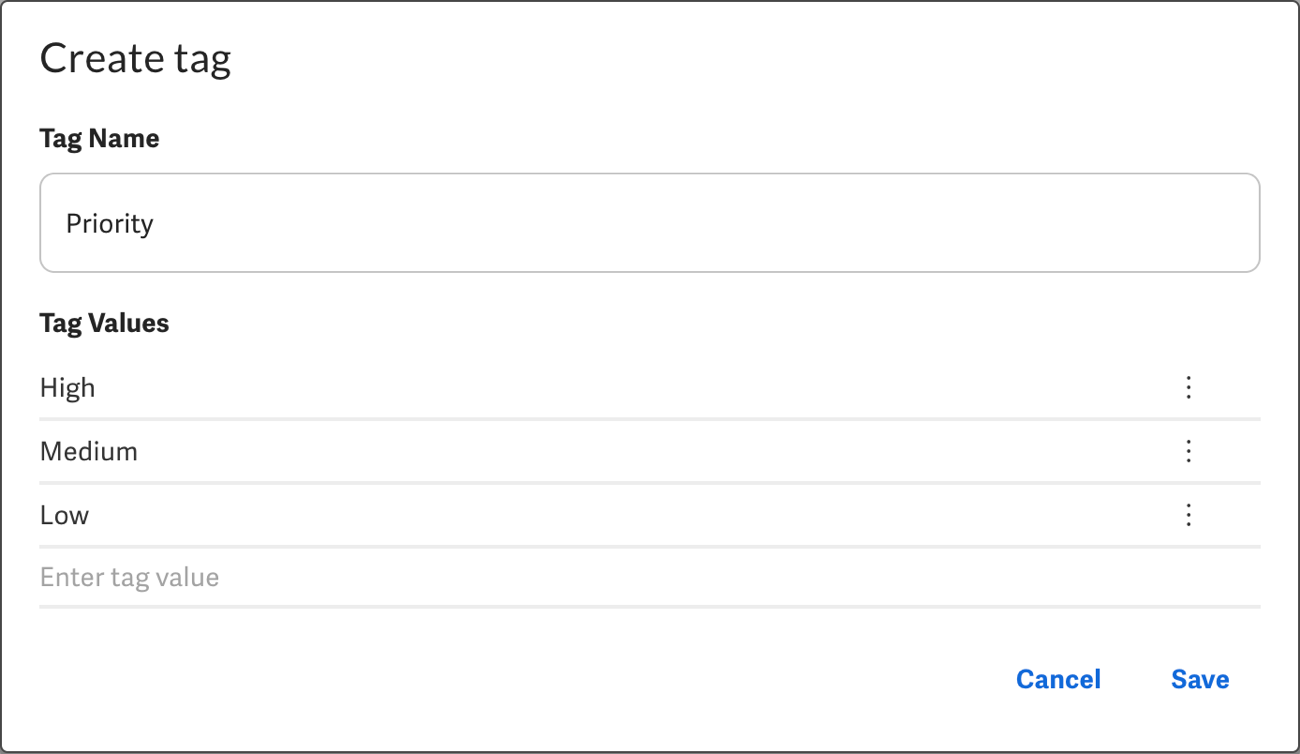Save the new tag
The height and width of the screenshot is (754, 1300).
(1200, 679)
